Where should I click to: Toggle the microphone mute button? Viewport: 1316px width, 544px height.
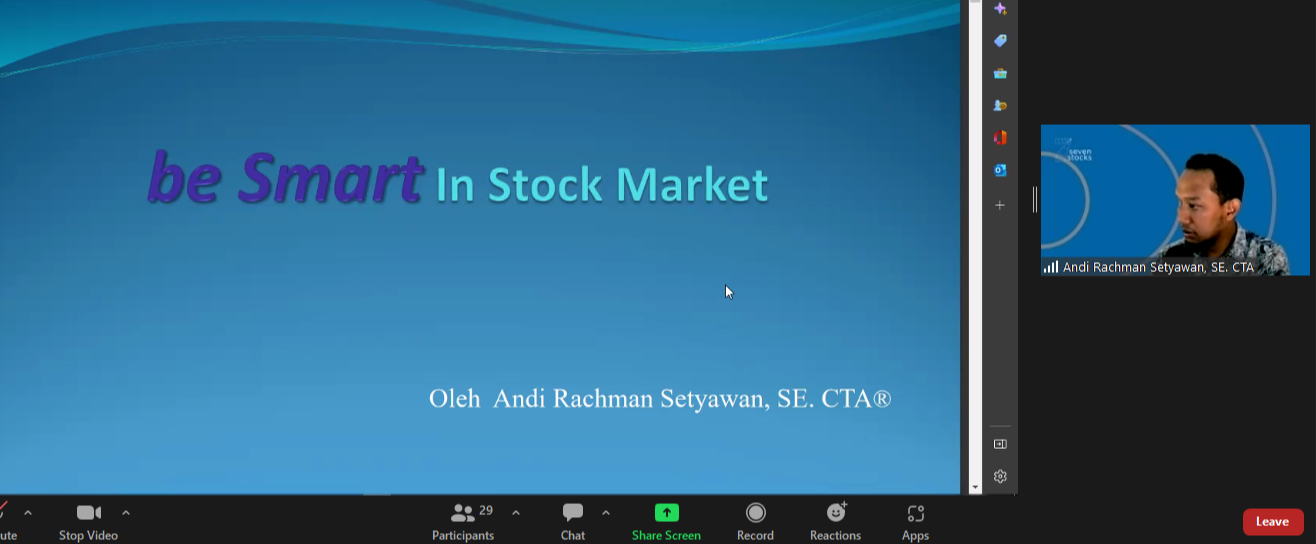5,520
